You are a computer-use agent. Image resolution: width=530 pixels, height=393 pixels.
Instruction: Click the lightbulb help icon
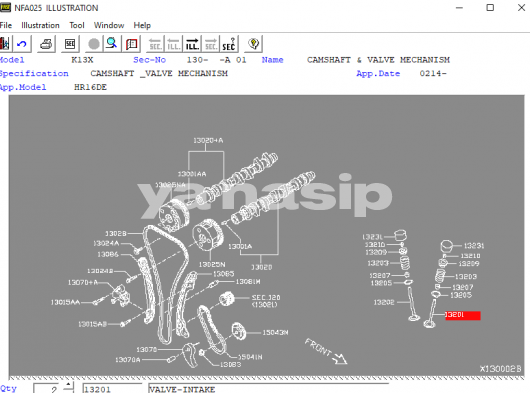[254, 44]
